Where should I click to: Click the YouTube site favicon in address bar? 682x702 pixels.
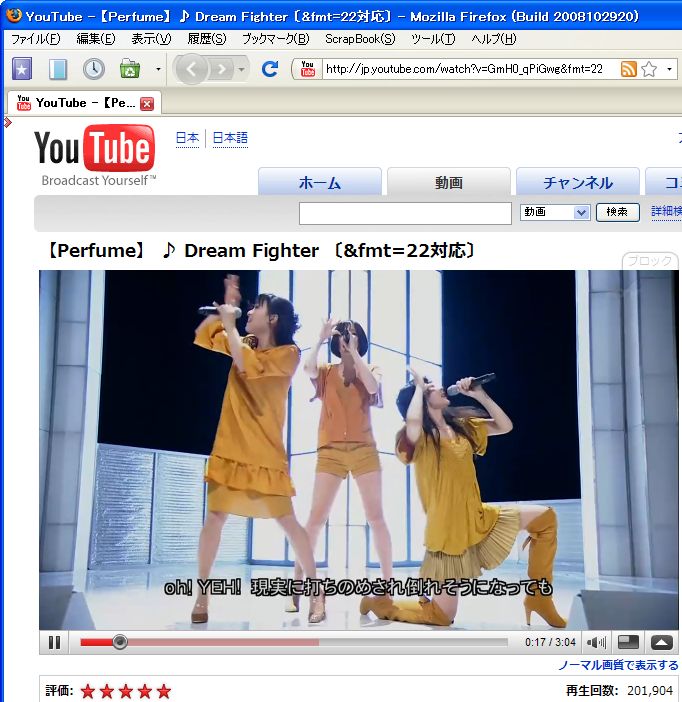pyautogui.click(x=308, y=69)
